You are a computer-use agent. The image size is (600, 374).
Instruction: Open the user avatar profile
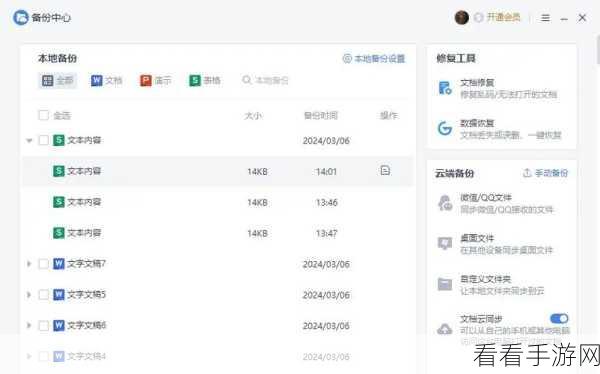point(462,17)
